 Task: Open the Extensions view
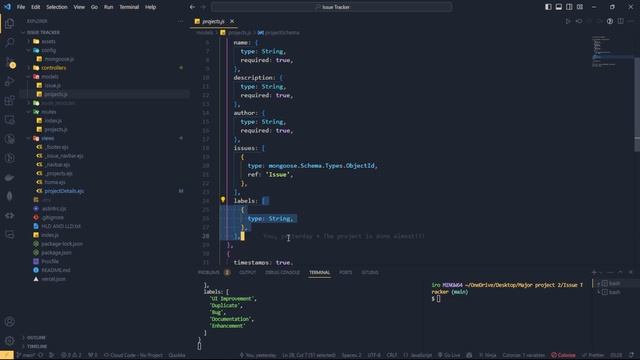pyautogui.click(x=9, y=100)
